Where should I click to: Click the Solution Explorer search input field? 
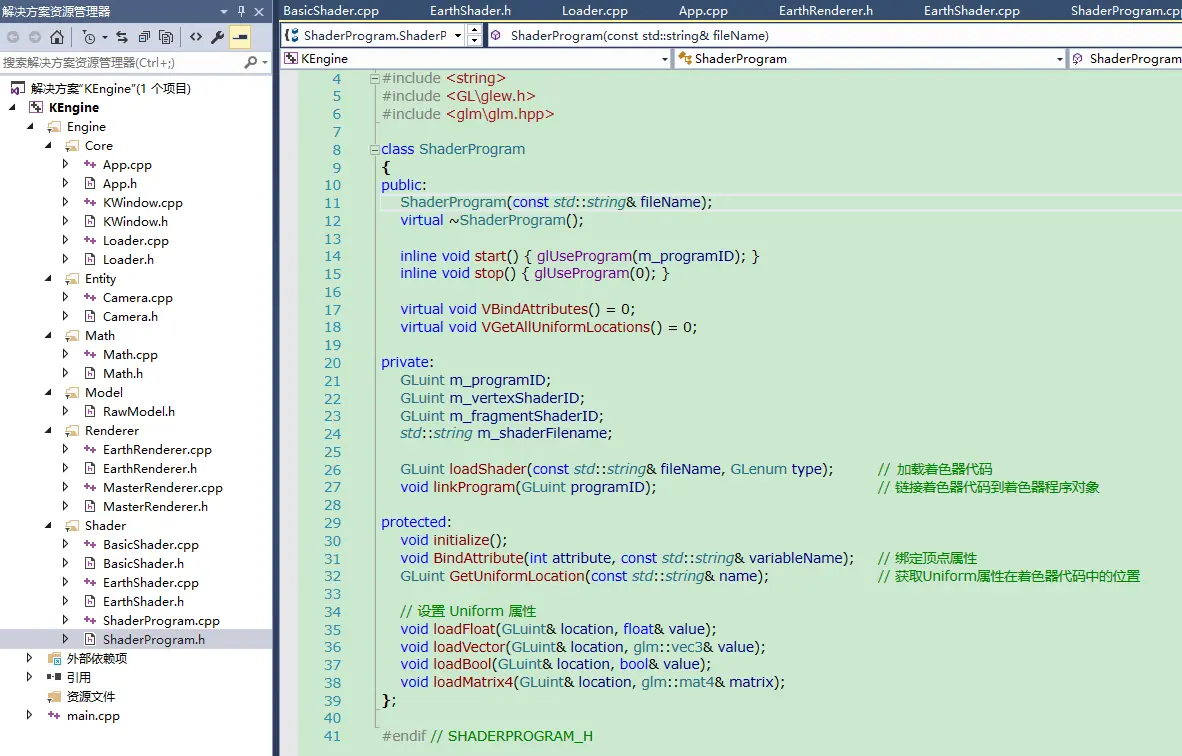pos(120,62)
